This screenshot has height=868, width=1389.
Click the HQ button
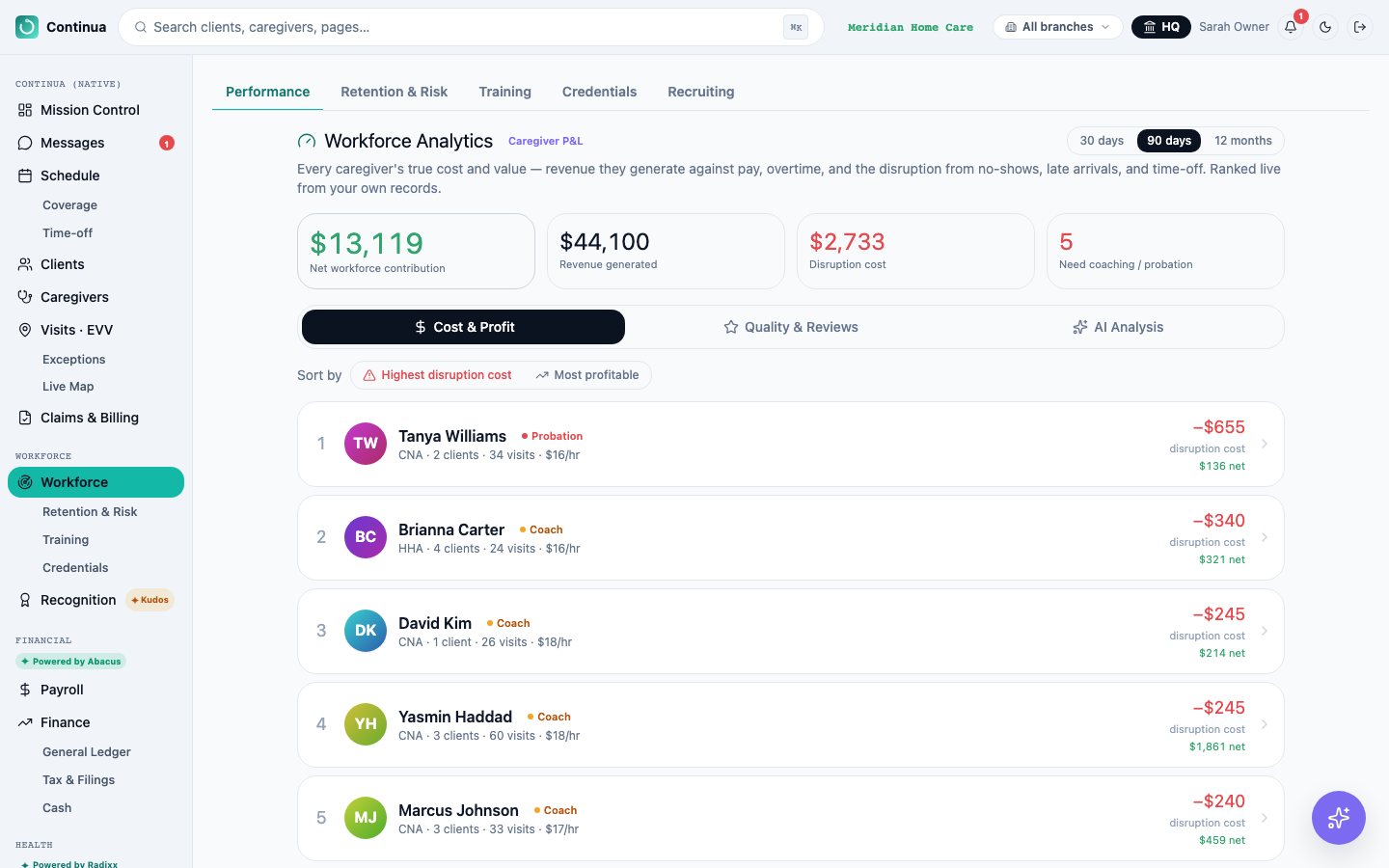1161,27
